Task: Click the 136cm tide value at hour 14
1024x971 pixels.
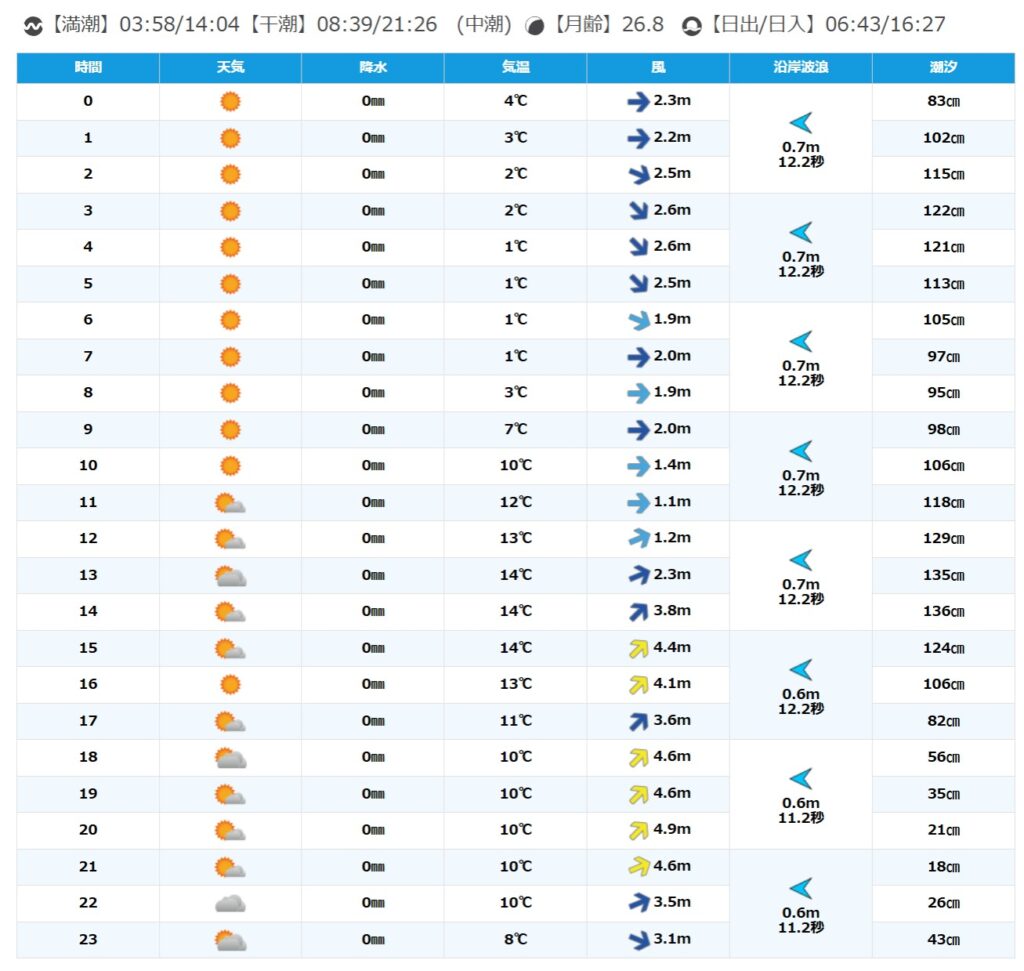Action: (x=943, y=612)
